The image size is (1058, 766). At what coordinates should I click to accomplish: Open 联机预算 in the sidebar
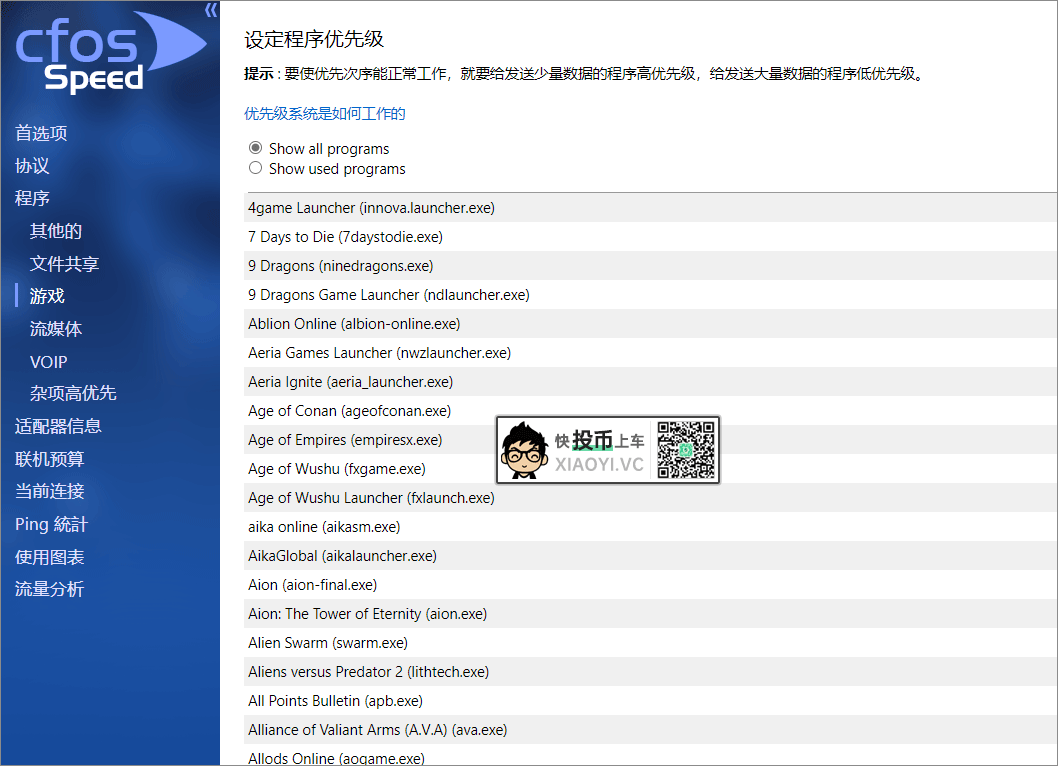[x=49, y=459]
